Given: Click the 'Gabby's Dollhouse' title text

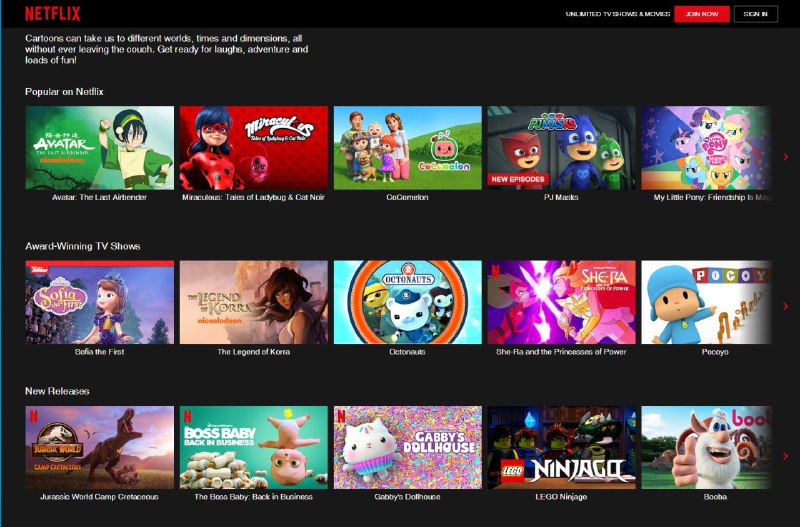Looking at the screenshot, I should 407,496.
